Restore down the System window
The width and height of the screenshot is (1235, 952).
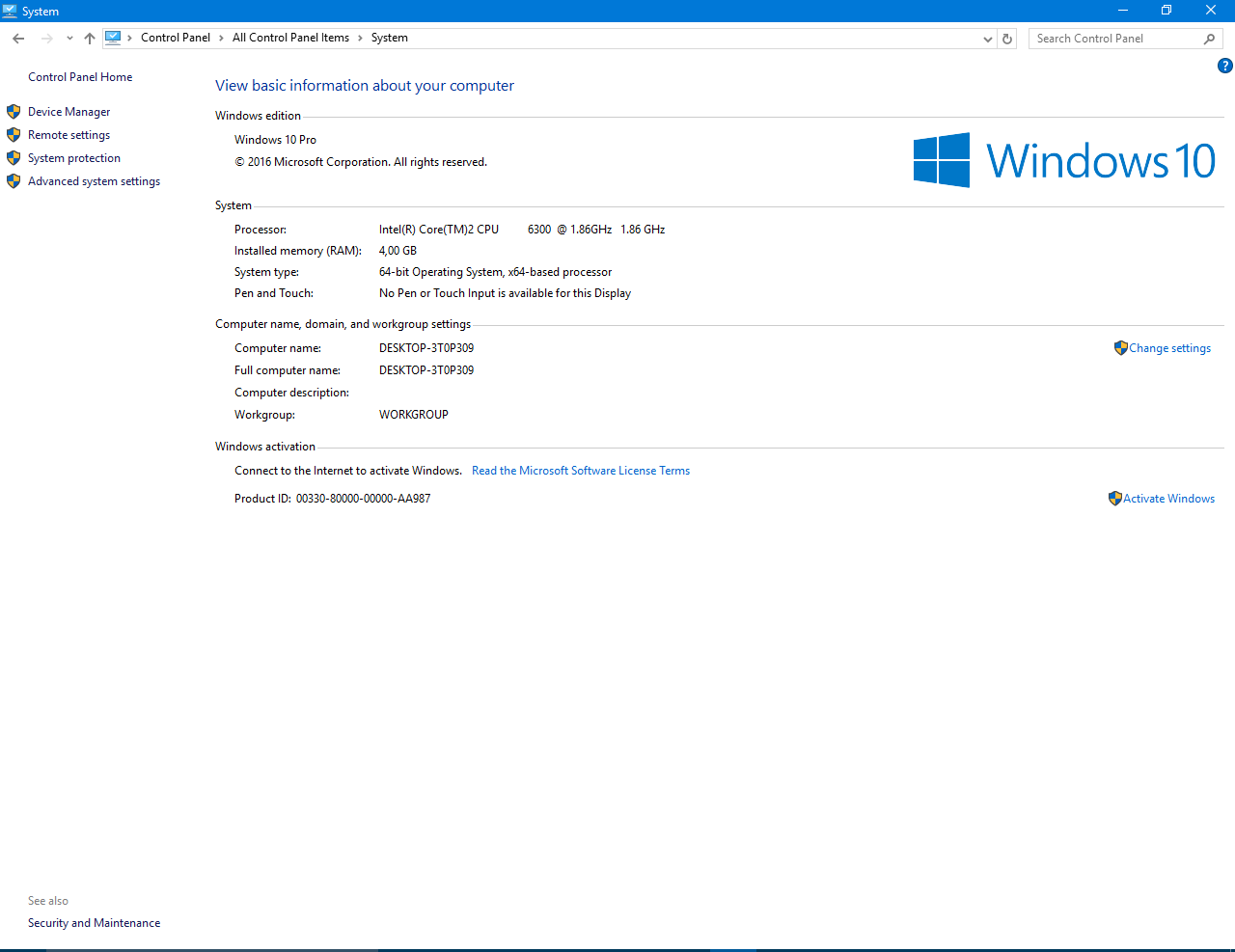1166,11
